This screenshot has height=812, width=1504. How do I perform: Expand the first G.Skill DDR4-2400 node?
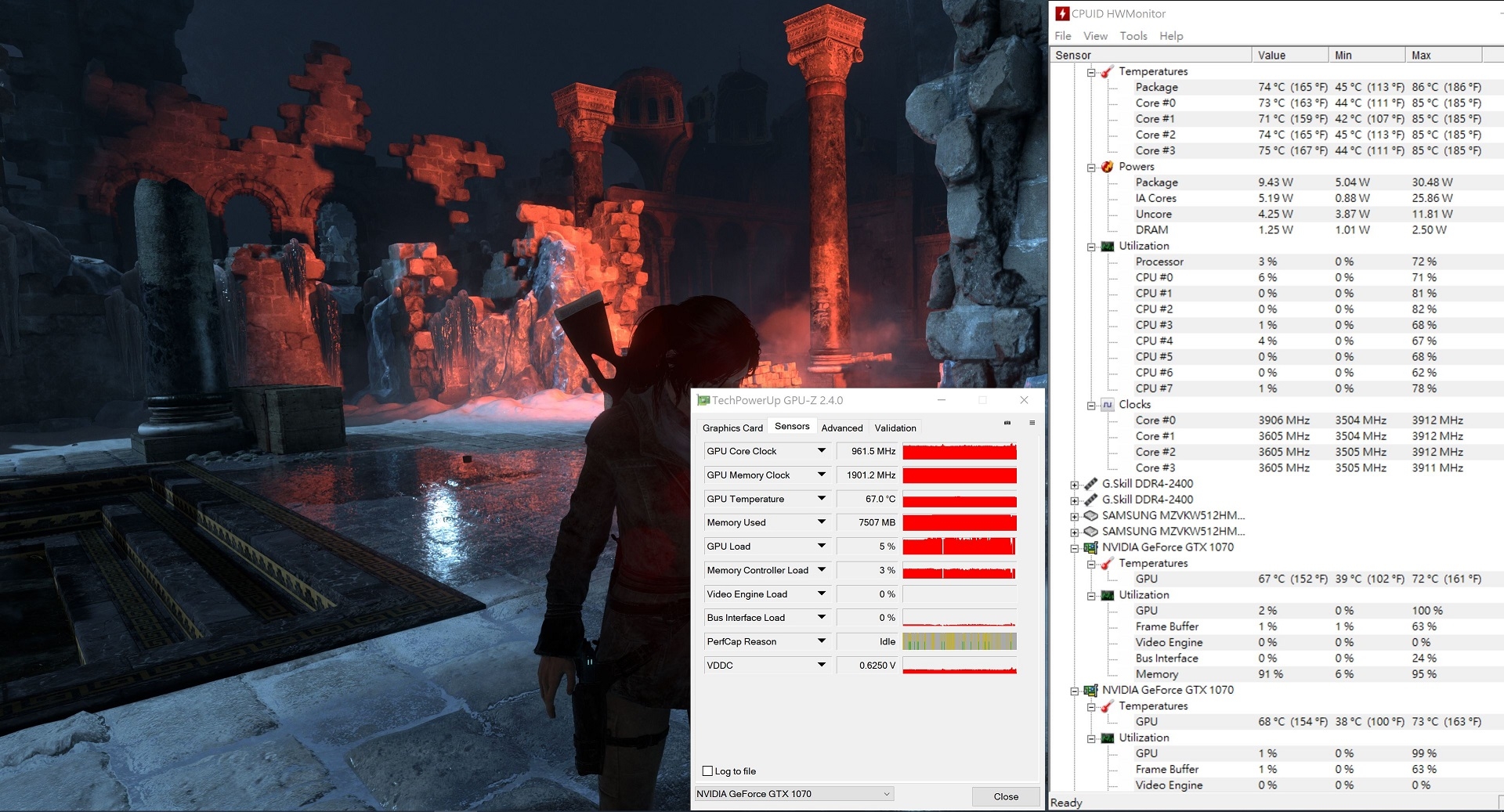click(x=1075, y=485)
